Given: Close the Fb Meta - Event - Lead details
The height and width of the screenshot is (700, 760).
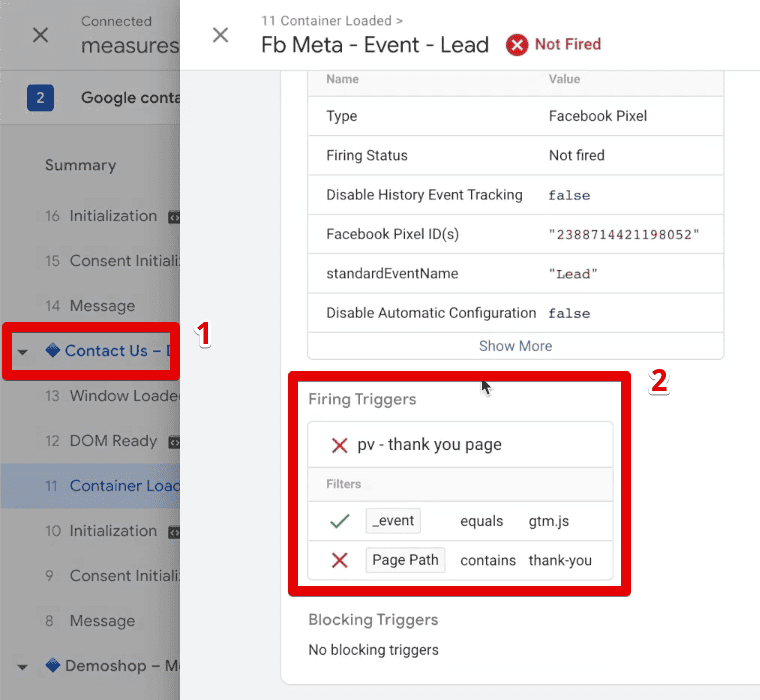Looking at the screenshot, I should tap(221, 35).
